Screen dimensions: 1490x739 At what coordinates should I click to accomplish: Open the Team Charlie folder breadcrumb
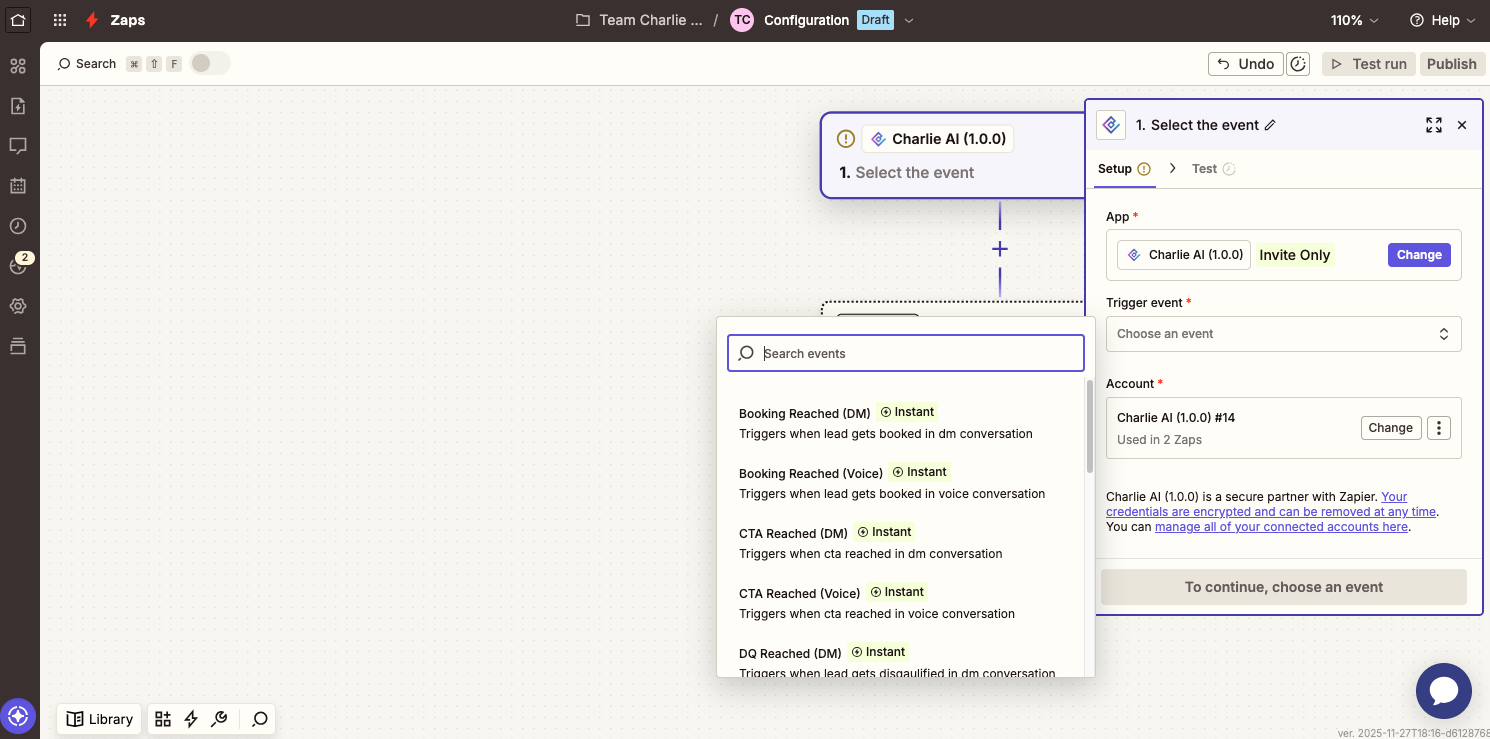coord(639,20)
